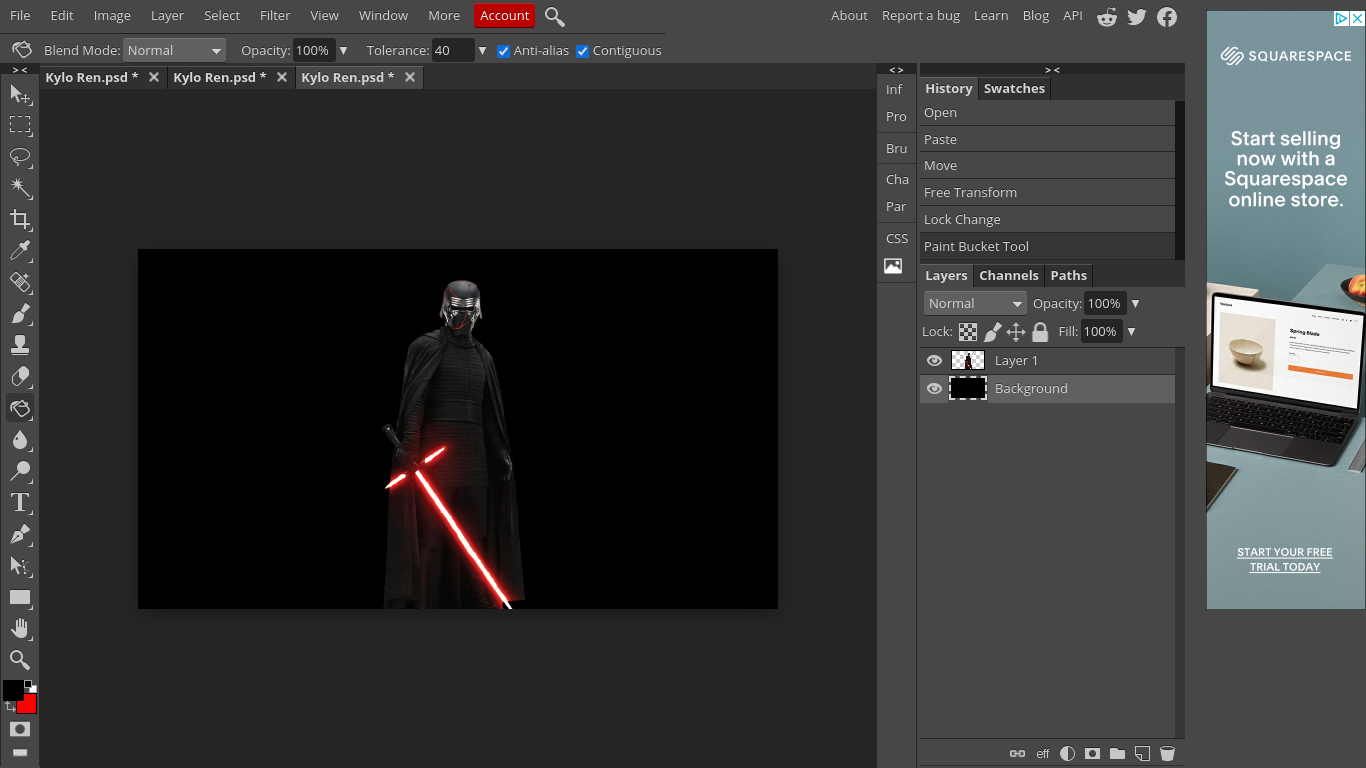Switch to the Paths tab

[x=1068, y=276]
